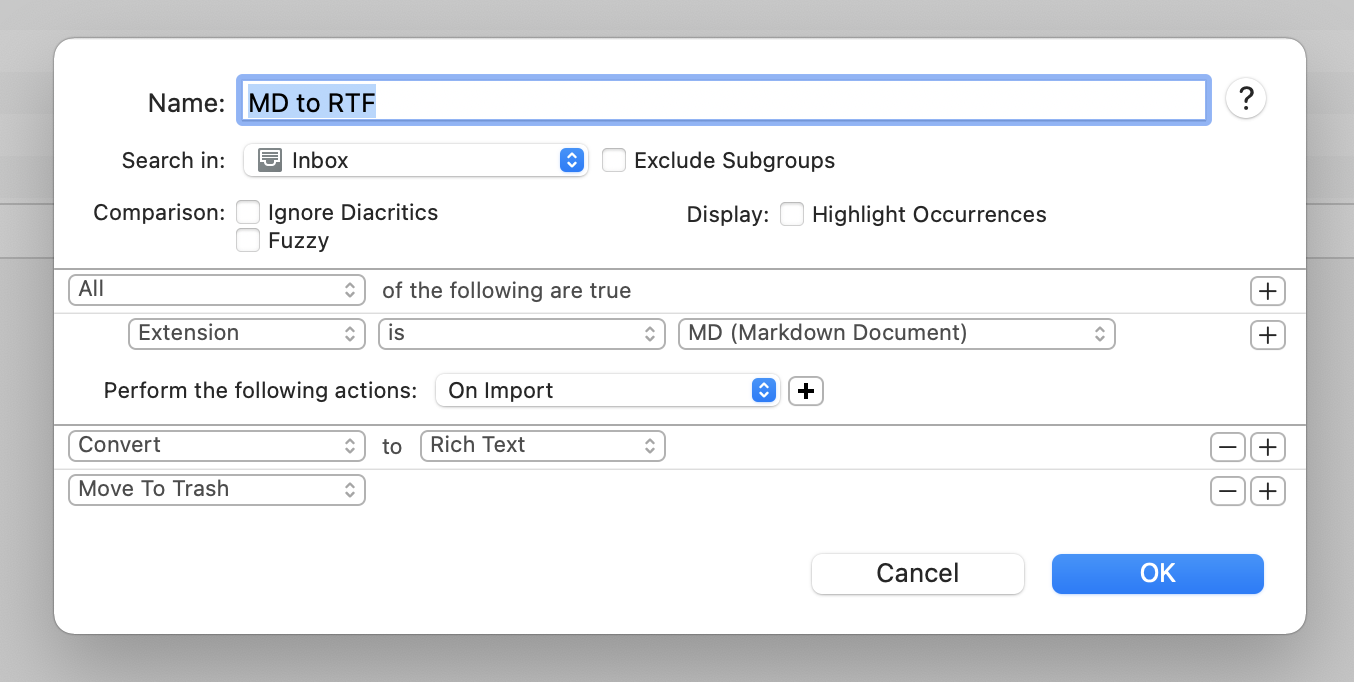Image resolution: width=1354 pixels, height=682 pixels.
Task: Add condition with plus next to Extension row
Action: [x=1267, y=335]
